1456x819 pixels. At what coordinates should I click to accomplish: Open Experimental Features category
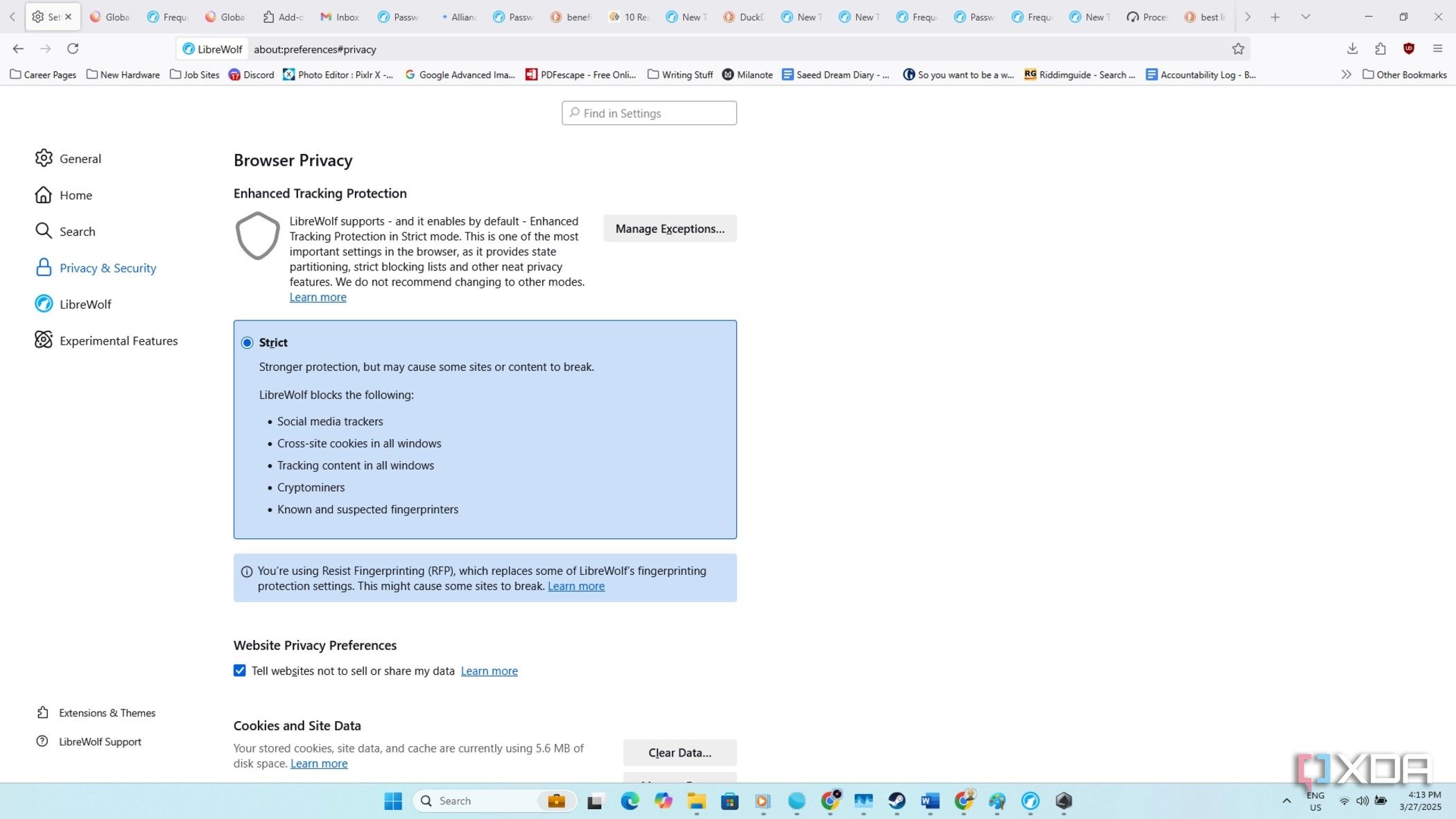pyautogui.click(x=106, y=340)
